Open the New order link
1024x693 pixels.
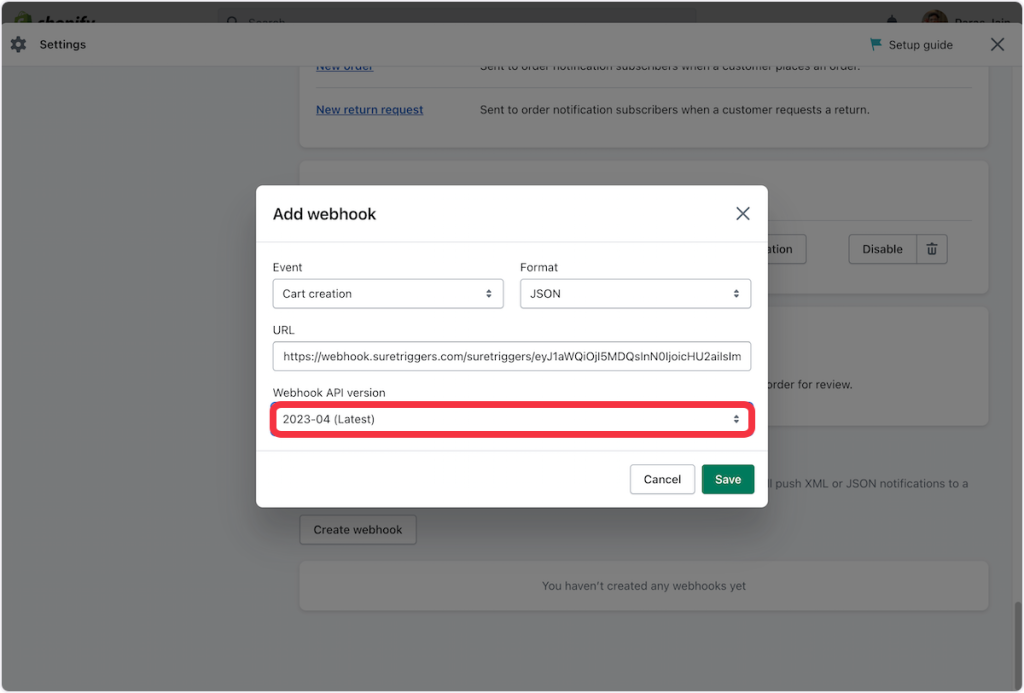(x=344, y=67)
